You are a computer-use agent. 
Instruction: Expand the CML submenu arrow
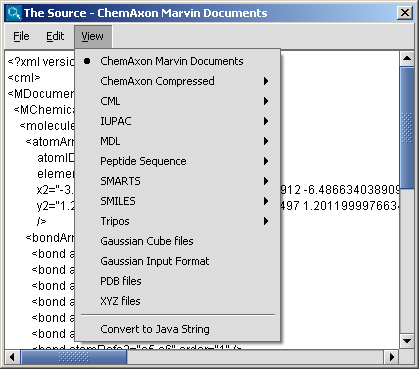[266, 101]
